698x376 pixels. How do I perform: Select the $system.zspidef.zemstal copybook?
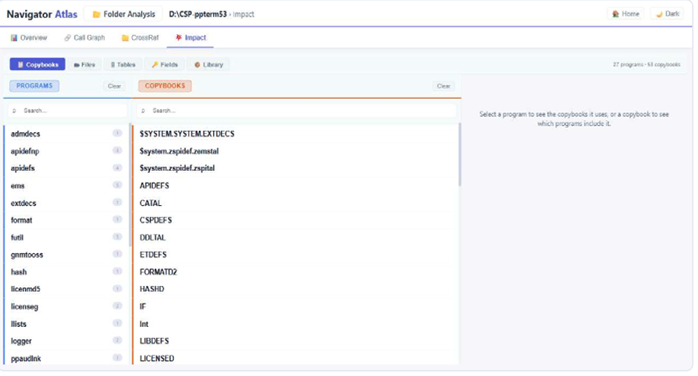[x=296, y=151]
